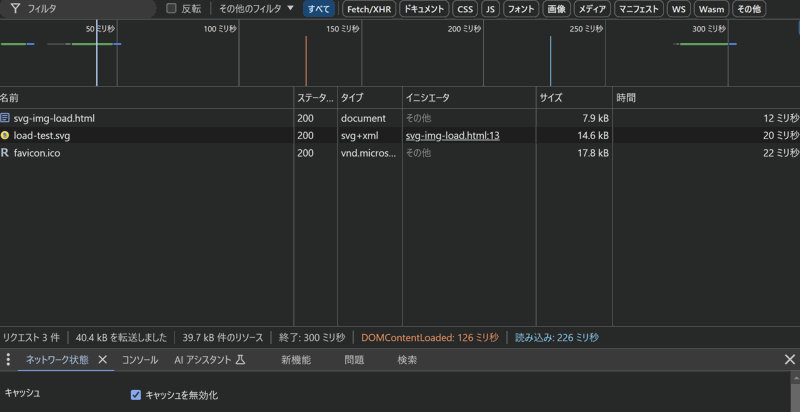
Task: Click the favicon.ico row icon
Action: pyautogui.click(x=5, y=153)
